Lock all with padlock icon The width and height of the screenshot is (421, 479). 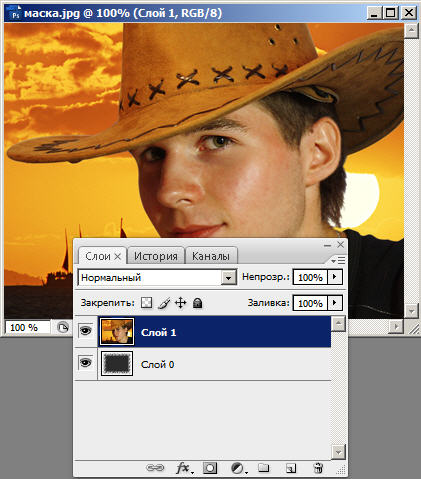coord(198,303)
